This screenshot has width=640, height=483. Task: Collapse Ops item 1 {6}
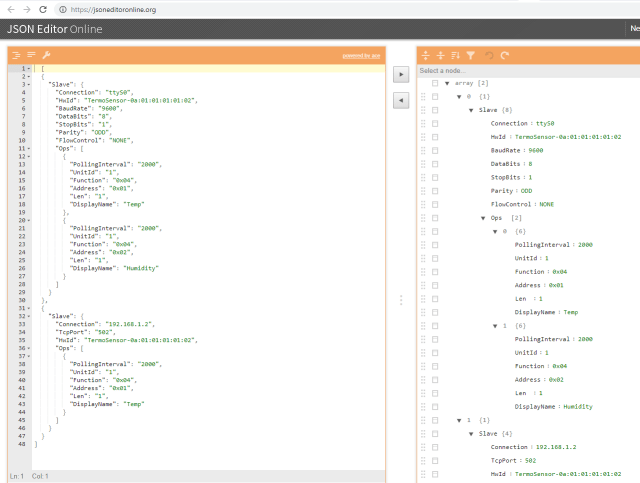click(x=495, y=326)
